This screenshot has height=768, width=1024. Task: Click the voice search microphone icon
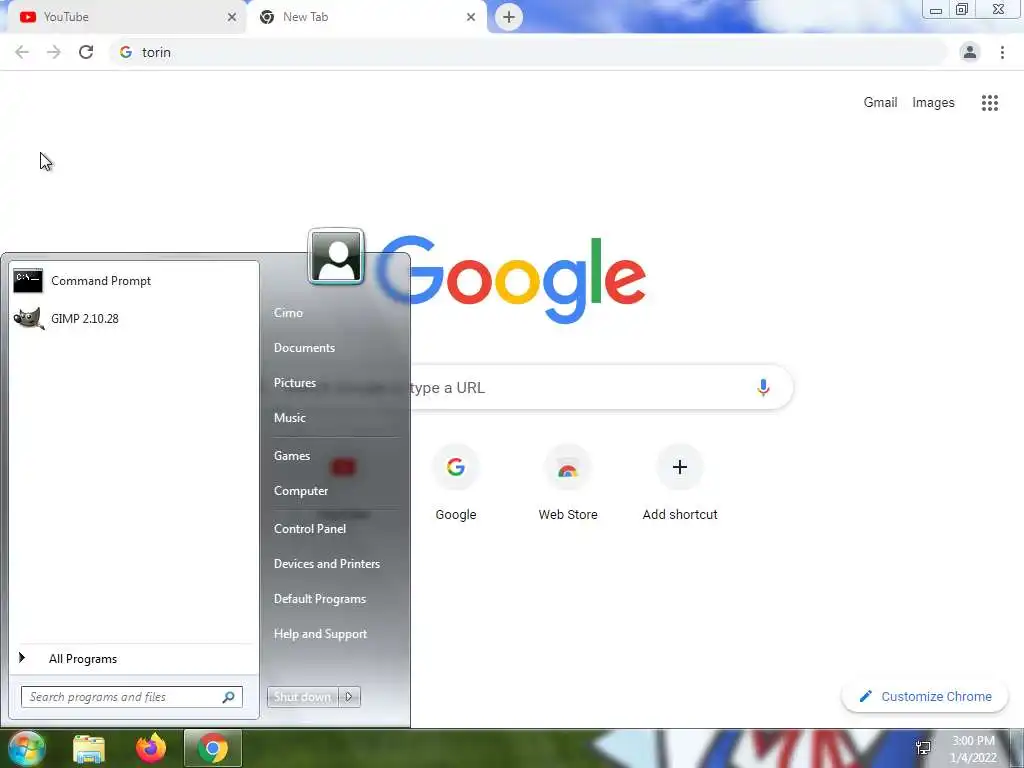pos(763,387)
